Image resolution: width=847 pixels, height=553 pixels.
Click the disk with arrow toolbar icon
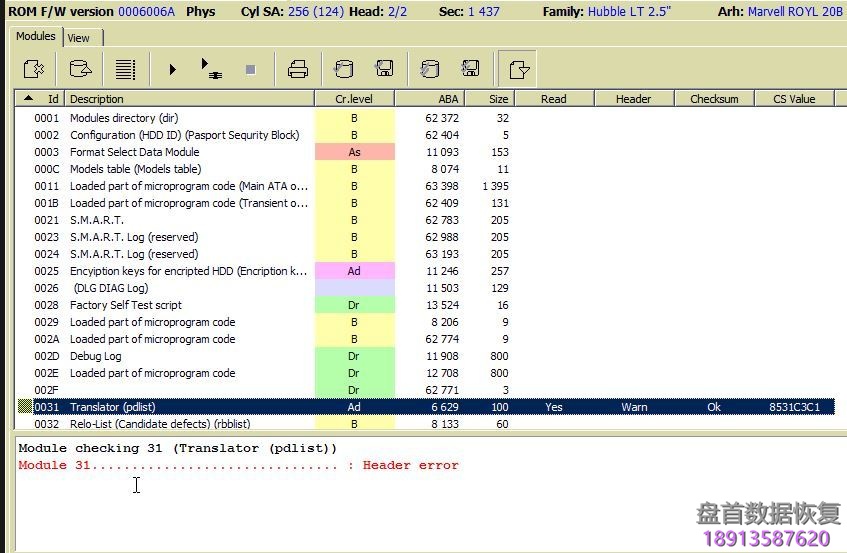(x=79, y=69)
